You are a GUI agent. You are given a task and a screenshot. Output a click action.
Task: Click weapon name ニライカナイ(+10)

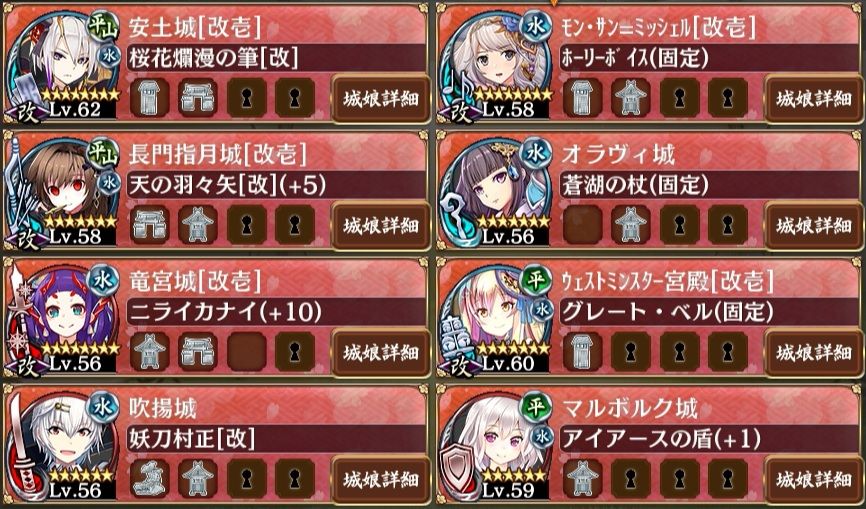(x=225, y=312)
